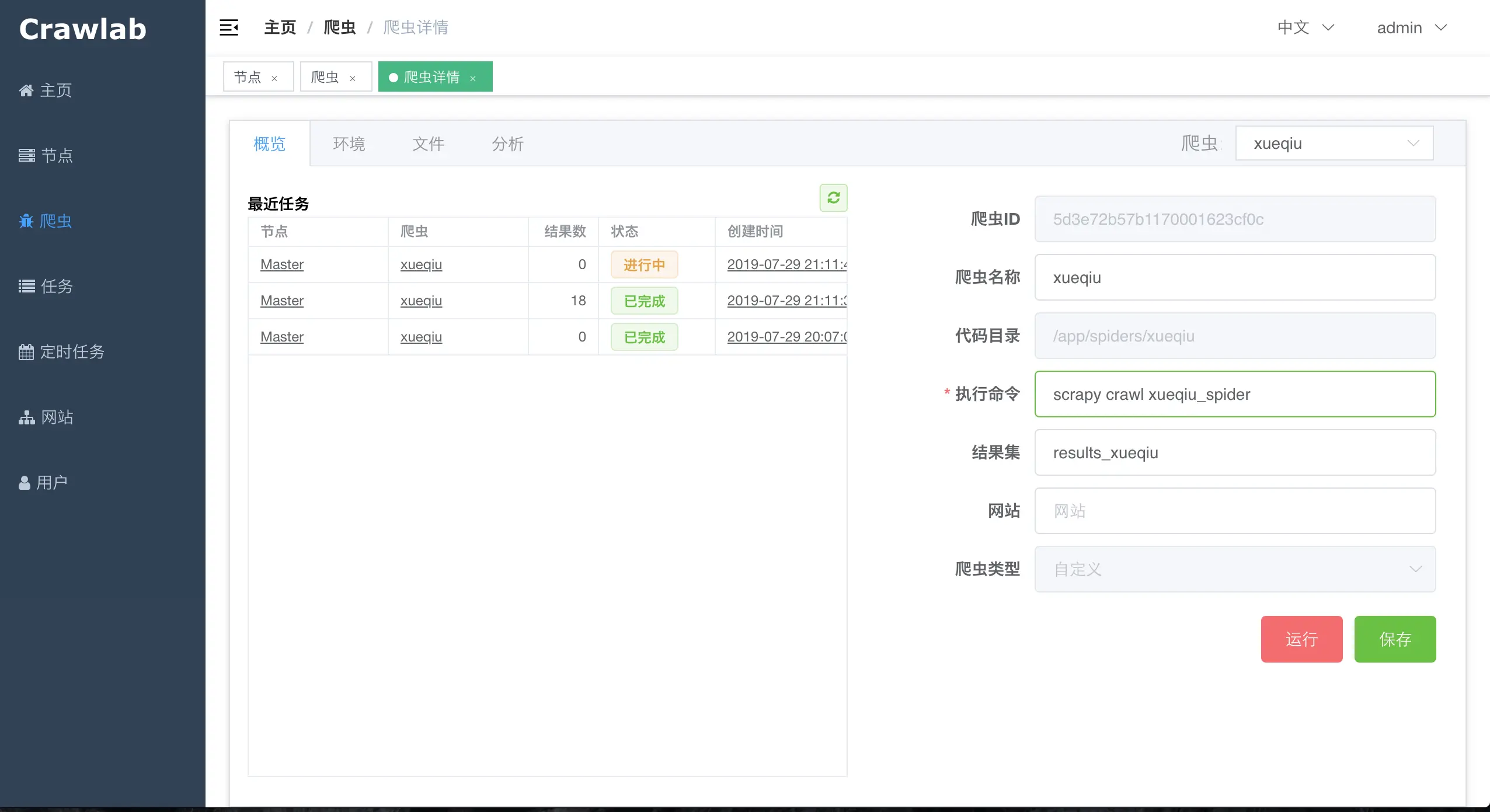Click the refresh icon above recent tasks
The height and width of the screenshot is (812, 1490).
pos(833,198)
